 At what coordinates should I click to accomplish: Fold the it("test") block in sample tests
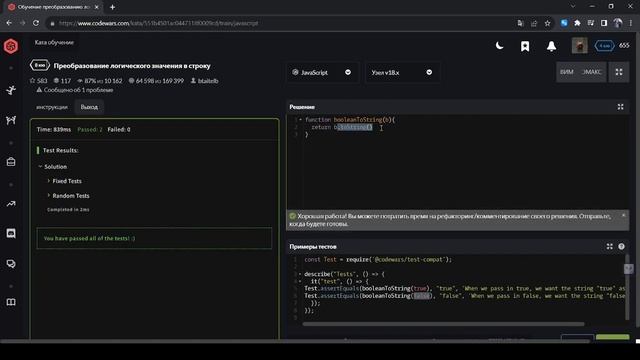(300, 281)
